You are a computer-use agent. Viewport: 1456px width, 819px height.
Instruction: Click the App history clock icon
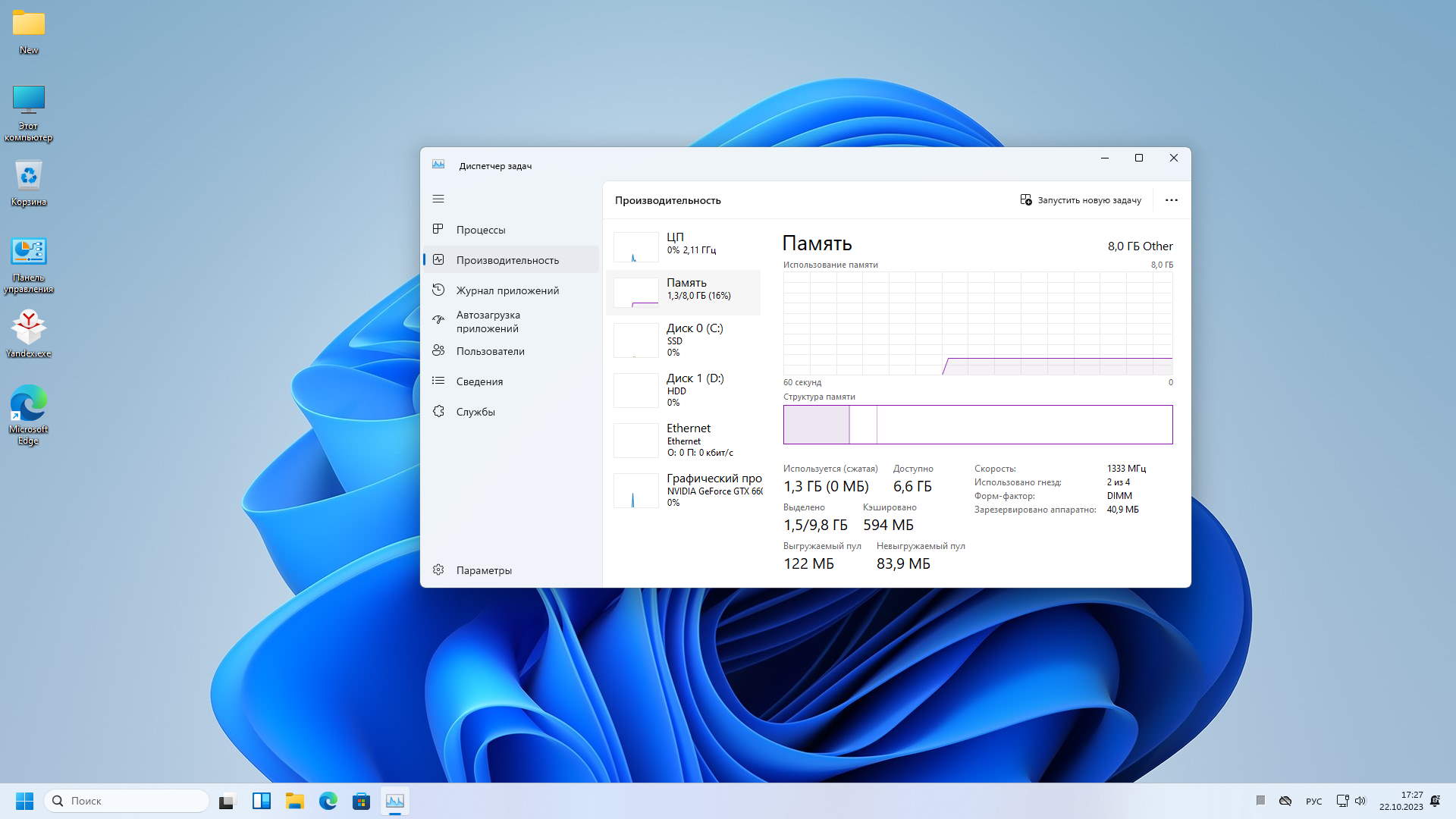coord(438,290)
